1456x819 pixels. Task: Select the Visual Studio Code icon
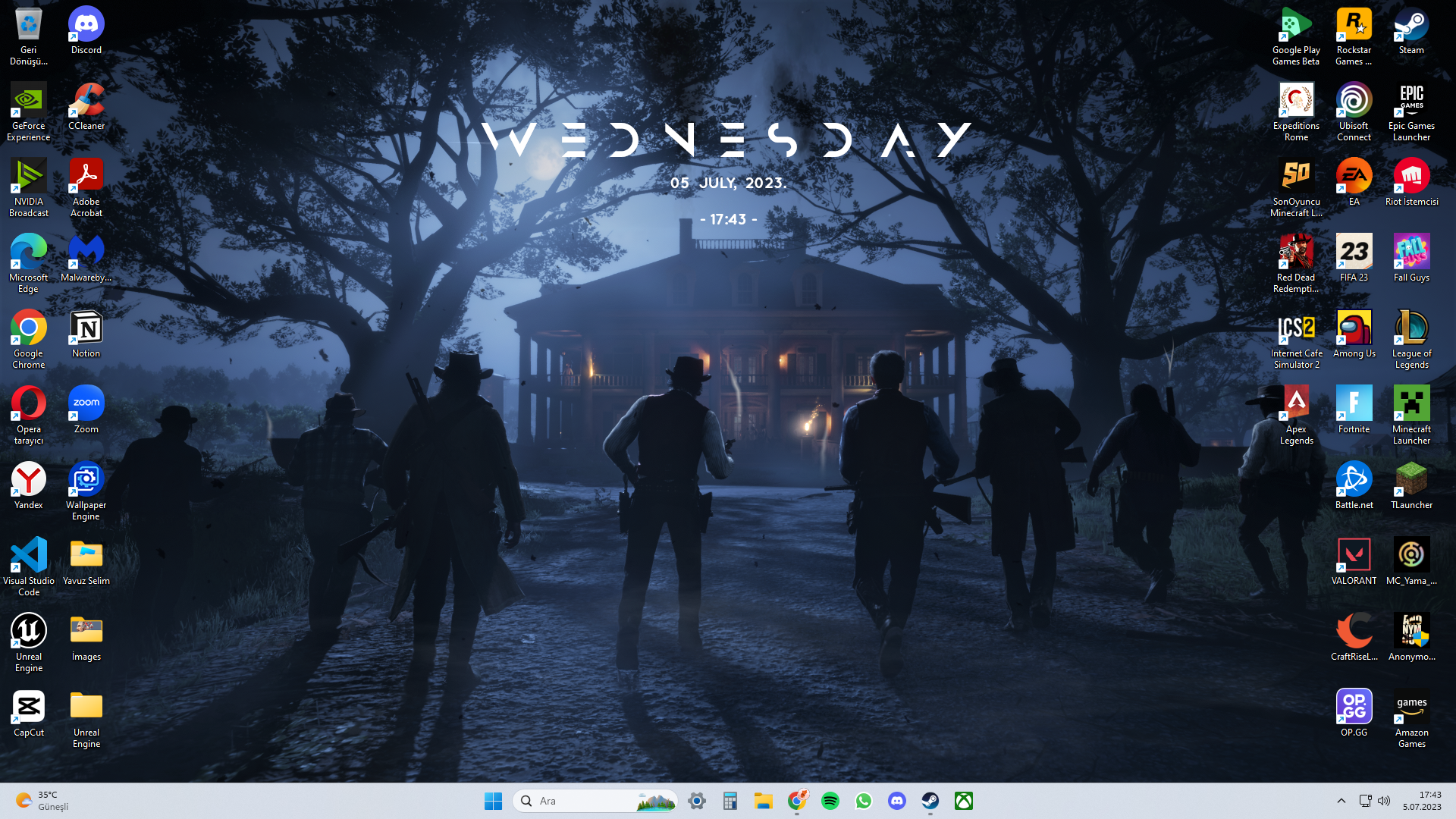pyautogui.click(x=29, y=567)
